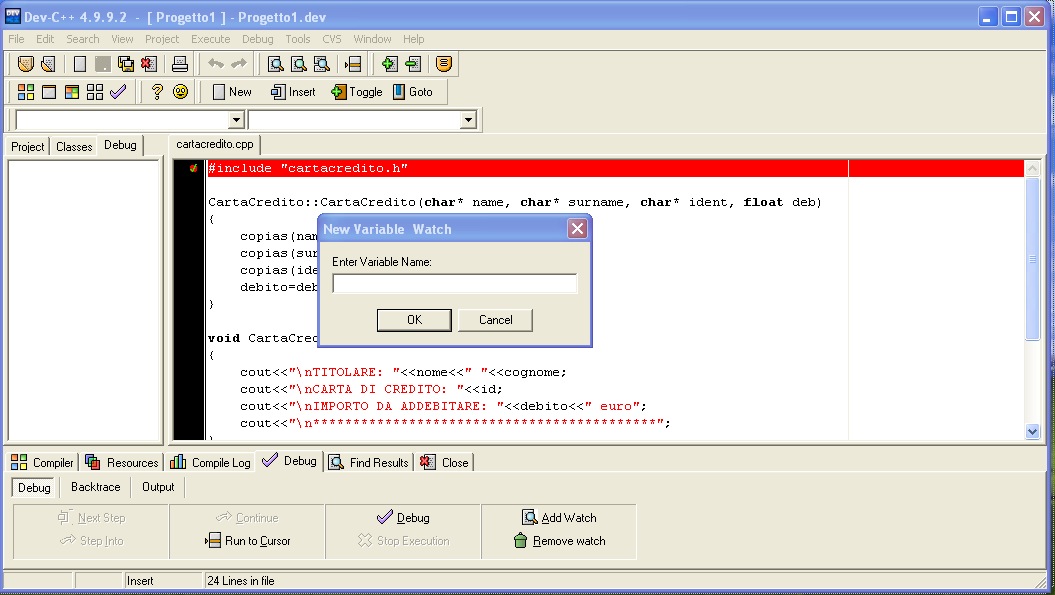Click the Compile icon with four colored squares
Viewport: 1055px width, 595px height.
point(26,92)
